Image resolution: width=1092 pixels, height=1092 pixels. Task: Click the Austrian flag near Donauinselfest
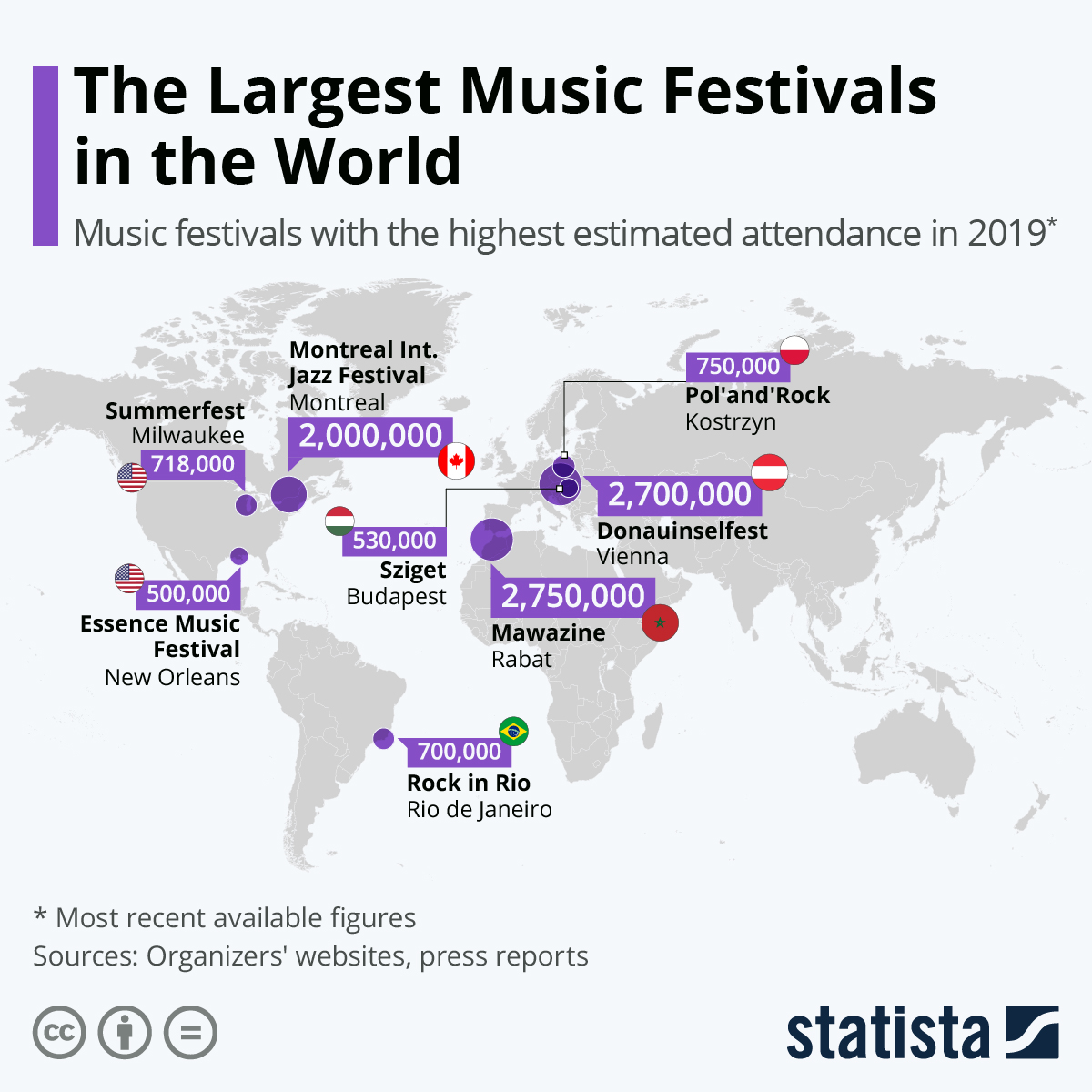770,472
